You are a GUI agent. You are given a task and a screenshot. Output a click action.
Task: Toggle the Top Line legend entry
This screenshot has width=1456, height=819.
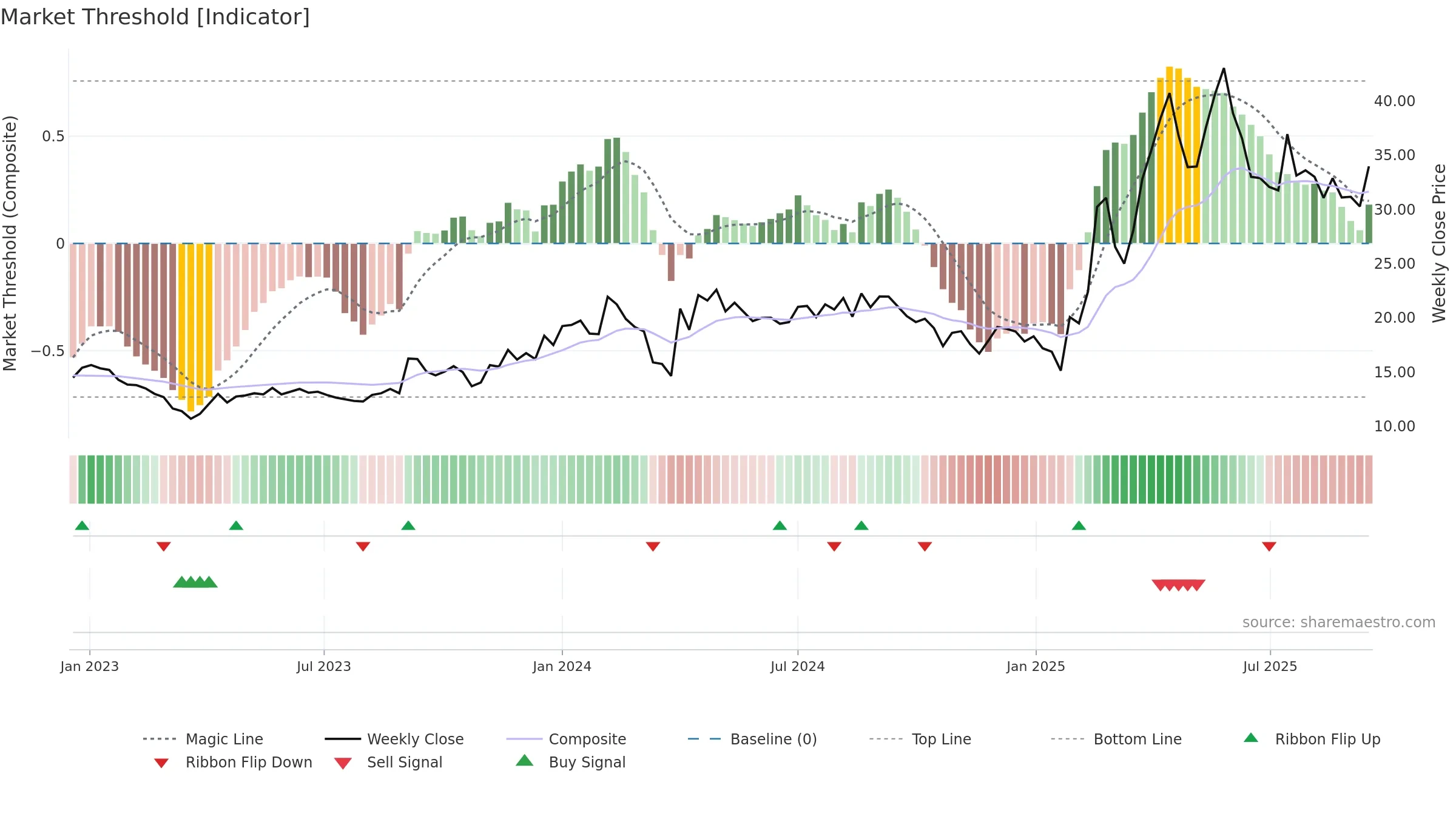point(920,739)
